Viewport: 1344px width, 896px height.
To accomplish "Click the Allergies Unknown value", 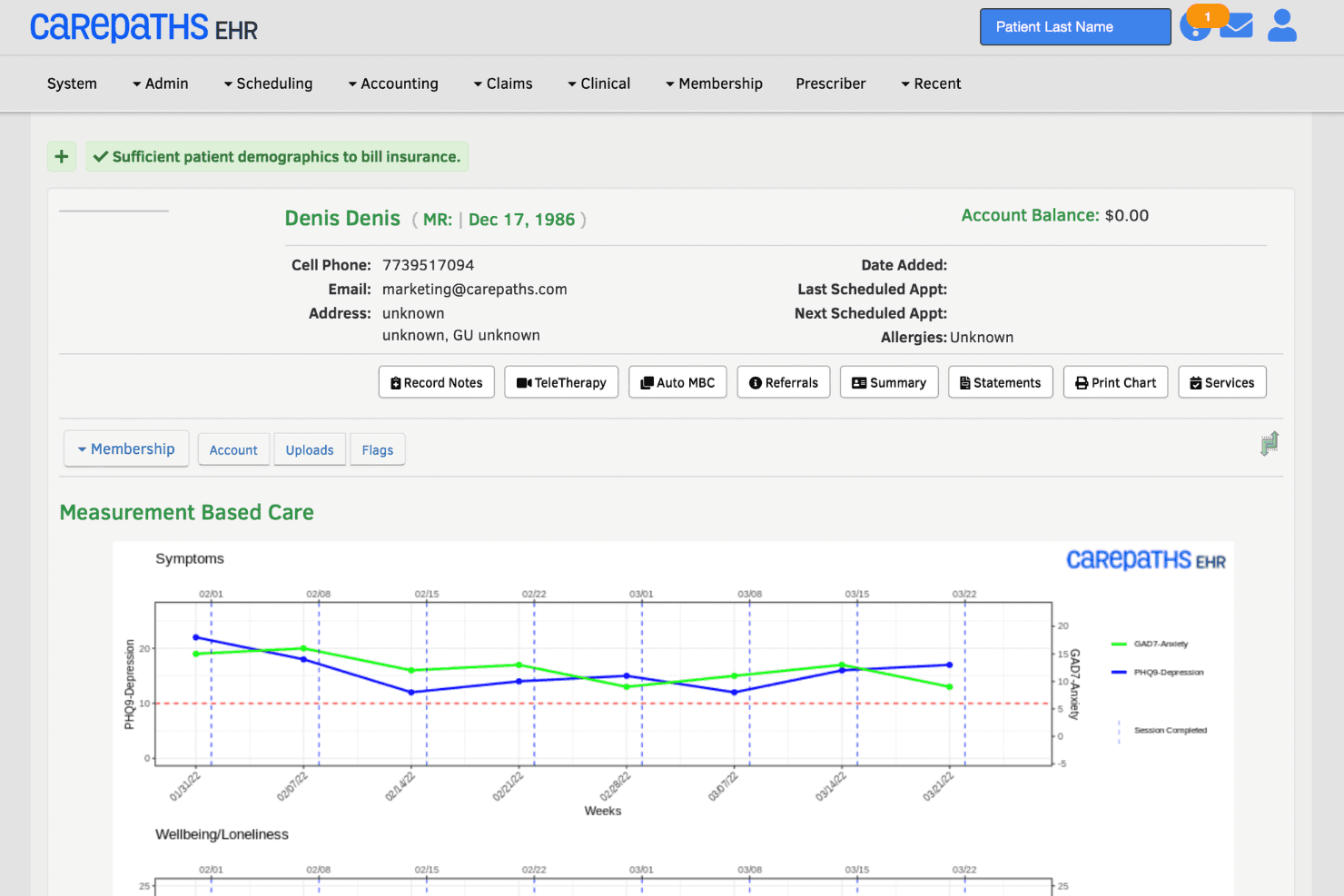I will [982, 338].
